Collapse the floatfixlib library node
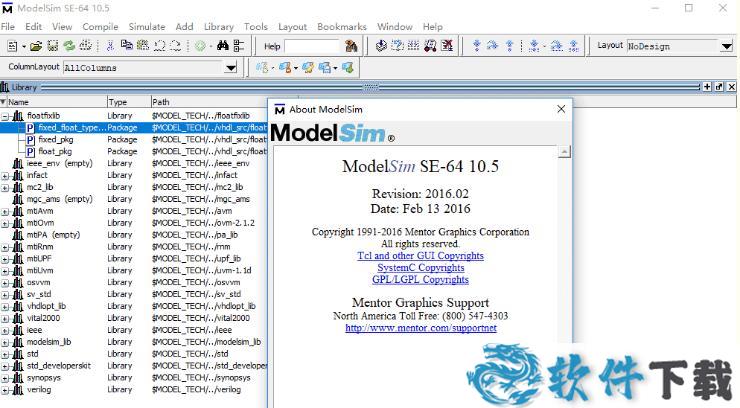 pos(5,116)
